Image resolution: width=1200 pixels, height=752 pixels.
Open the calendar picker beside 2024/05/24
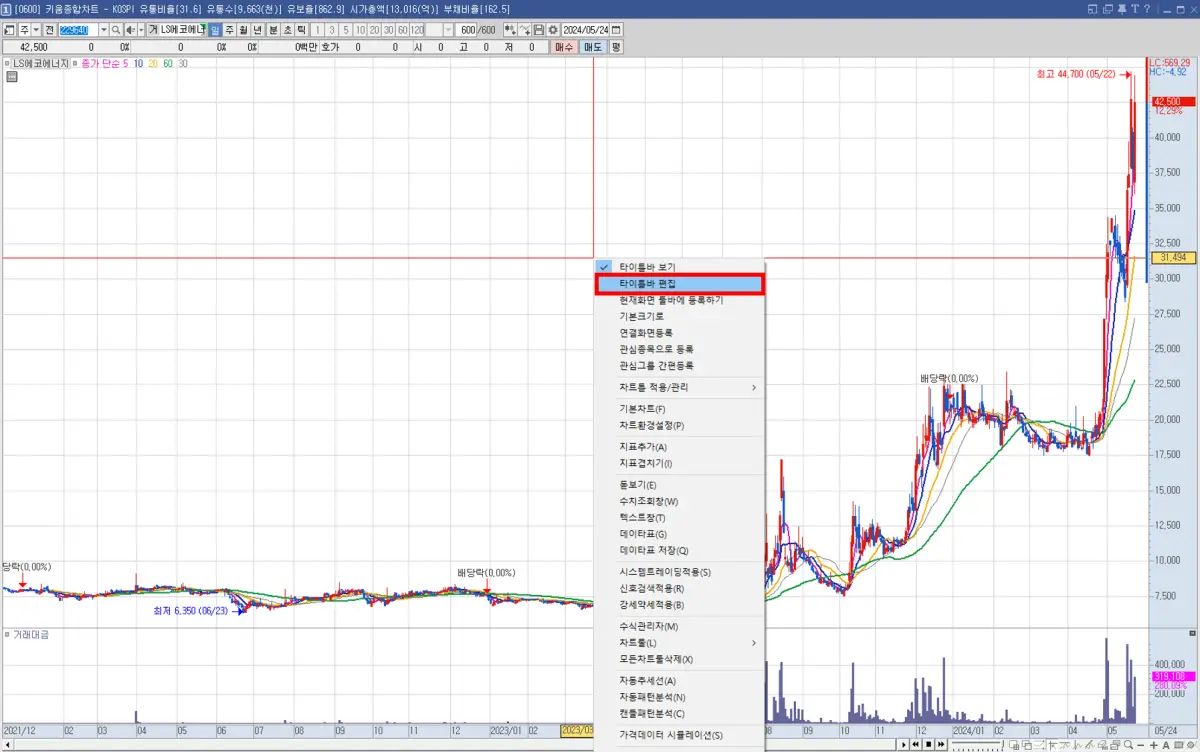[615, 30]
